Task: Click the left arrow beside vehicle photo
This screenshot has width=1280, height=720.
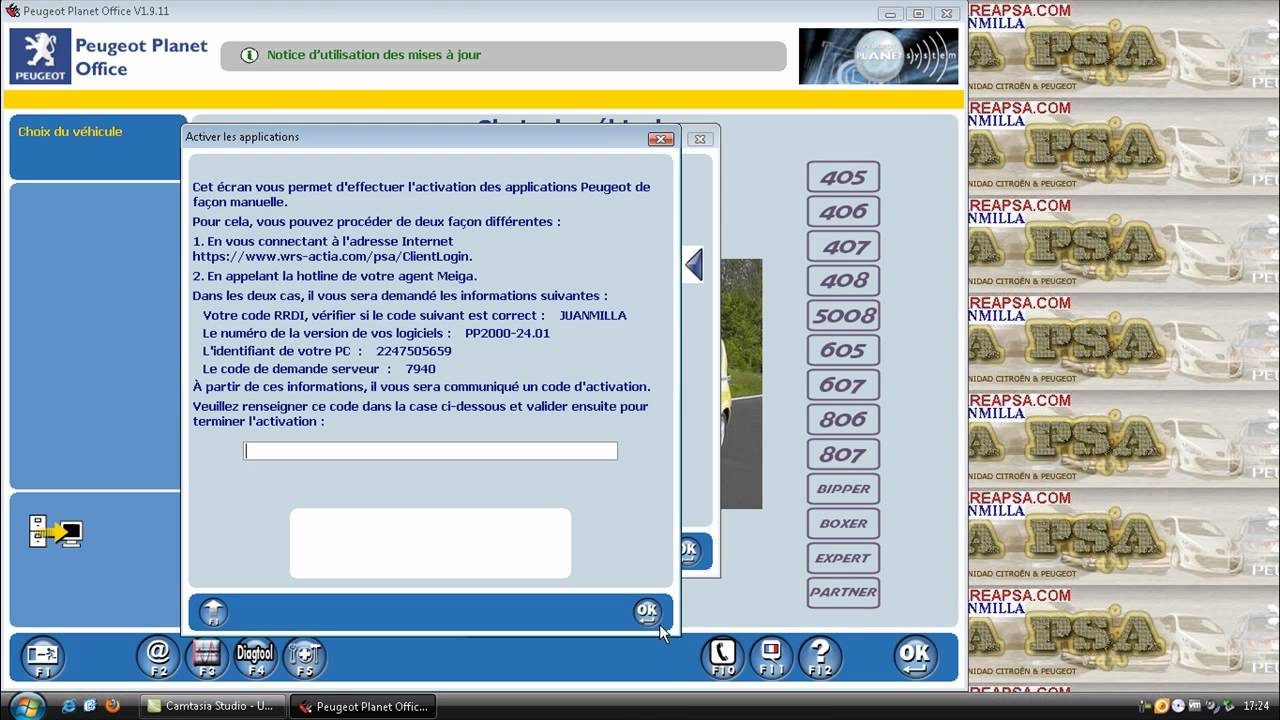Action: [694, 265]
